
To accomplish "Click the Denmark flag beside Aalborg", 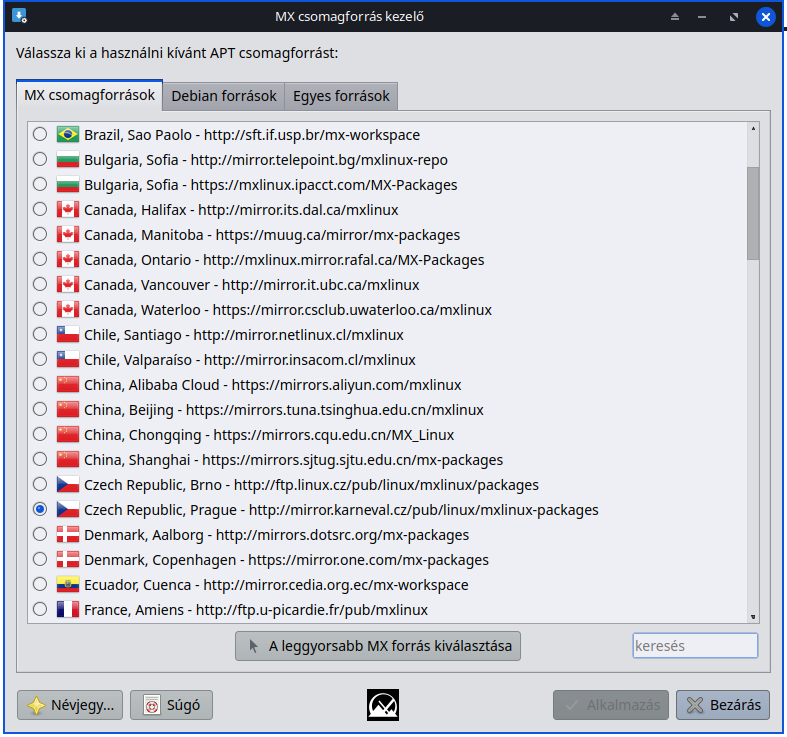I will (68, 535).
